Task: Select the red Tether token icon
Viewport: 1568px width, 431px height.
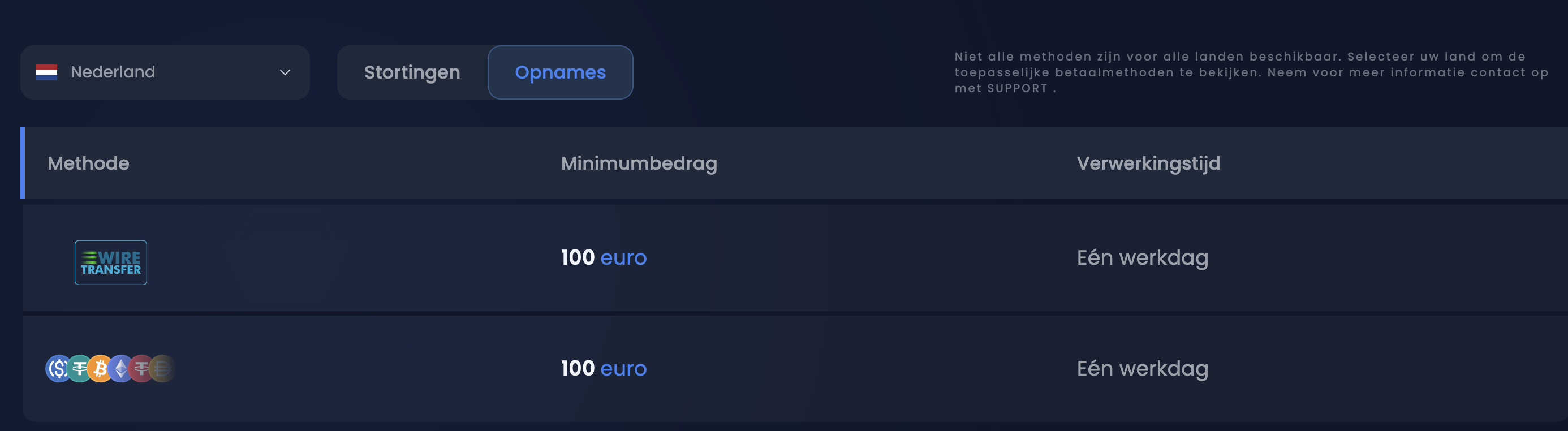Action: 141,368
